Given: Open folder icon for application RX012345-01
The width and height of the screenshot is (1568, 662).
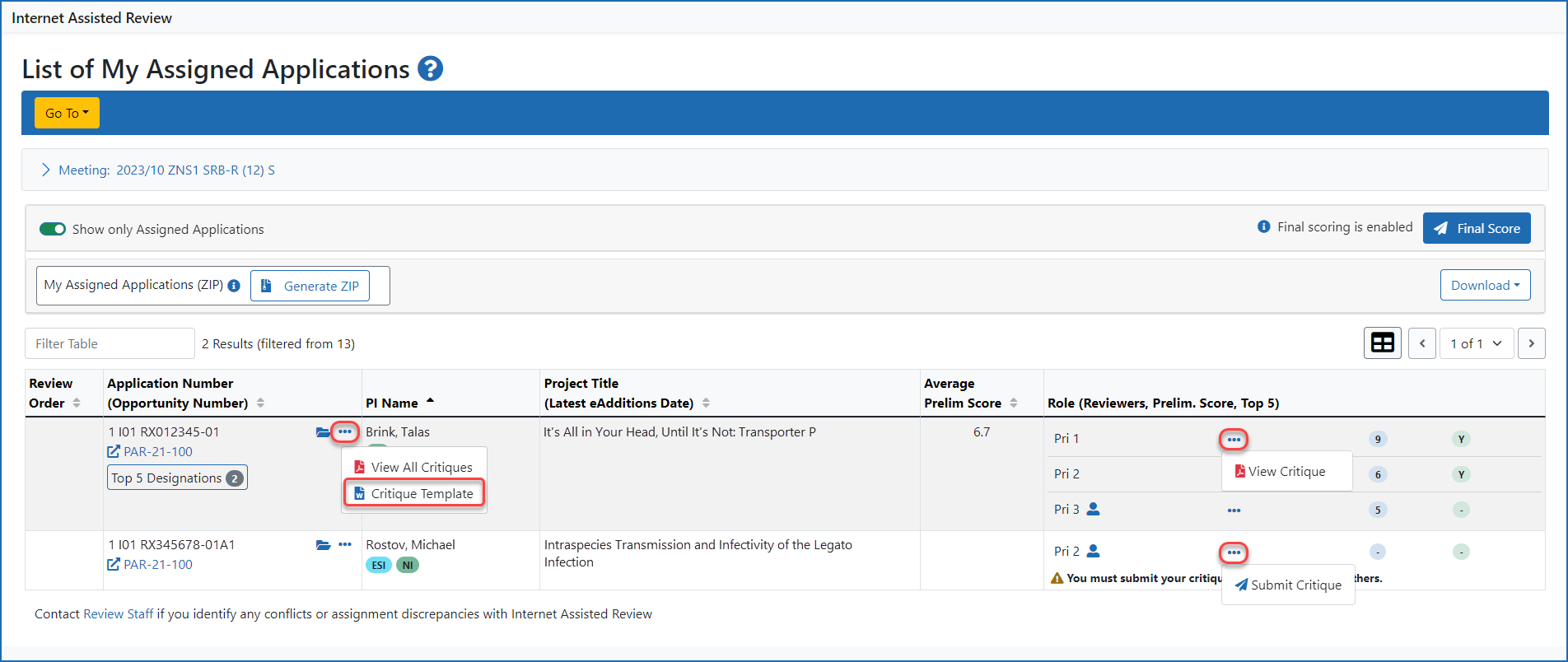Looking at the screenshot, I should click(323, 432).
